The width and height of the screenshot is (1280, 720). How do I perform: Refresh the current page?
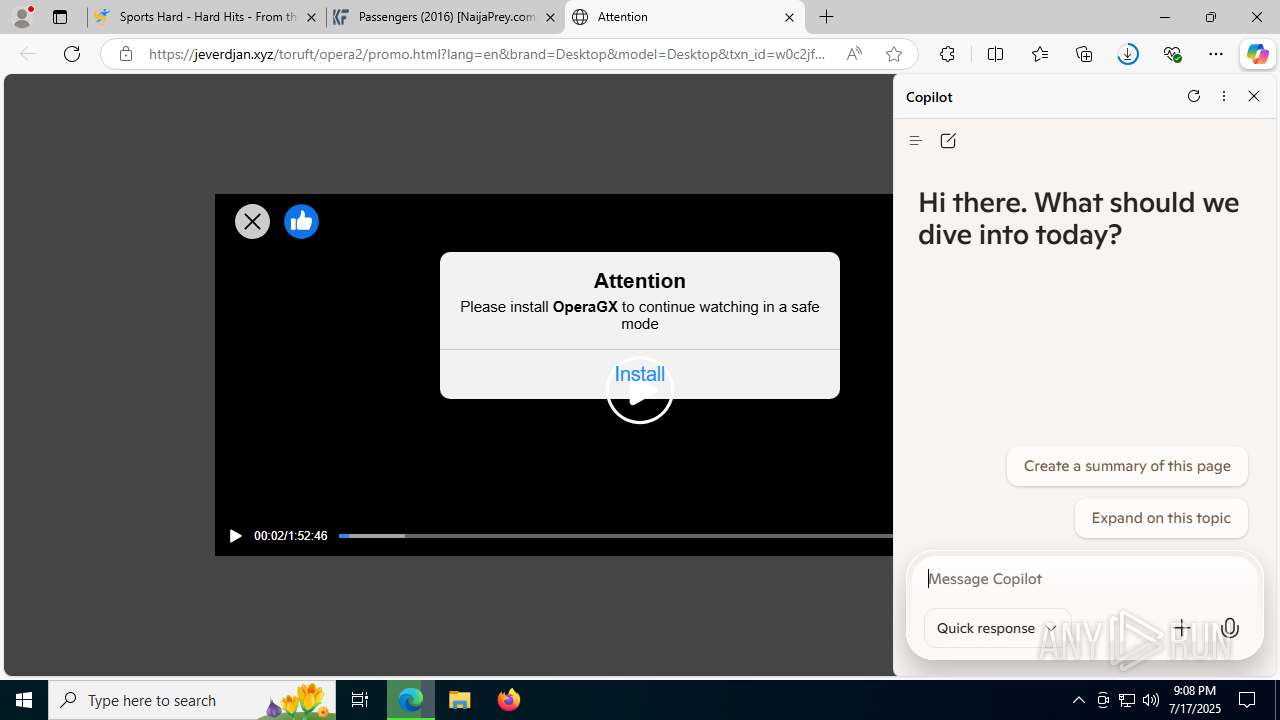(x=72, y=54)
